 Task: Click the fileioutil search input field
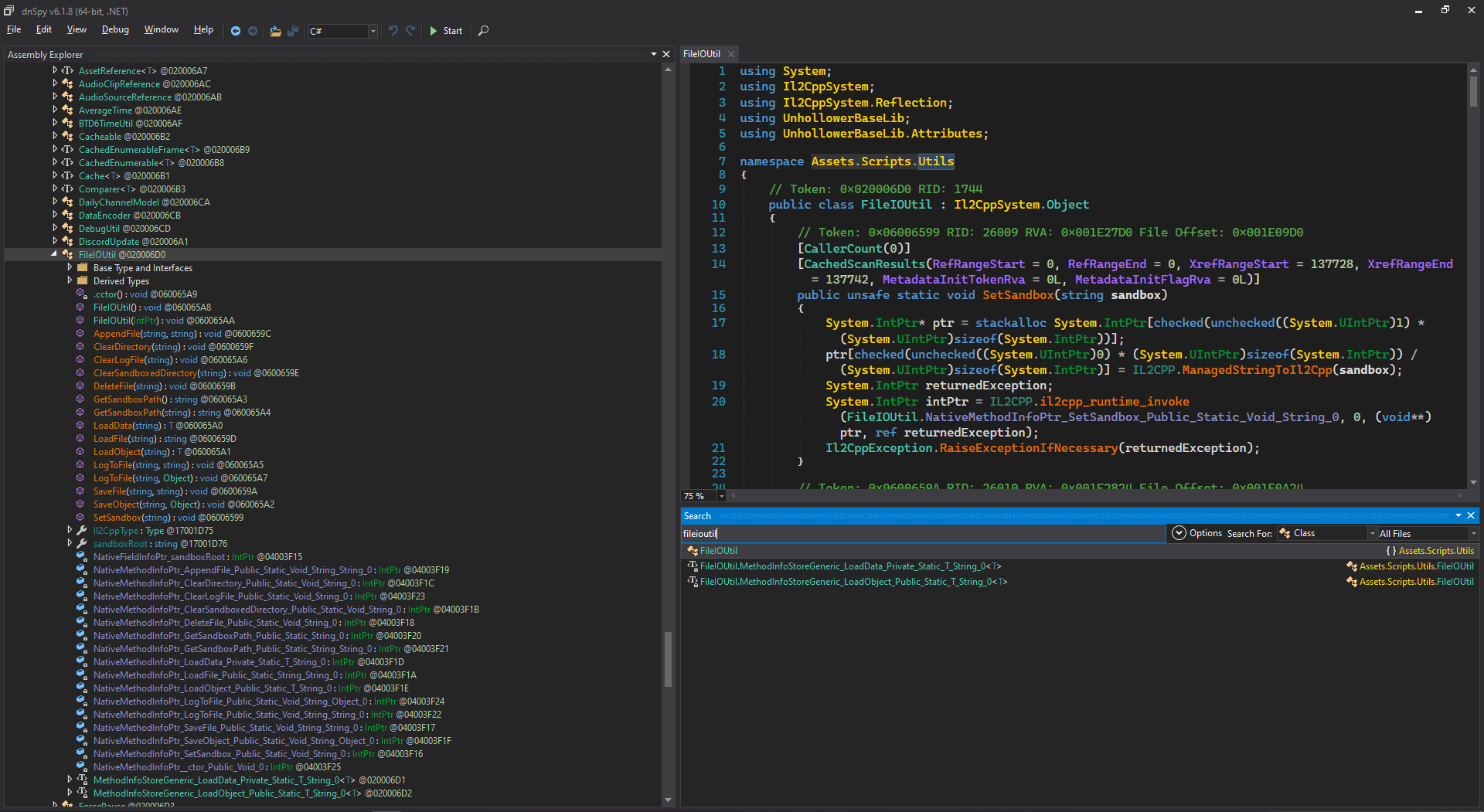(923, 533)
